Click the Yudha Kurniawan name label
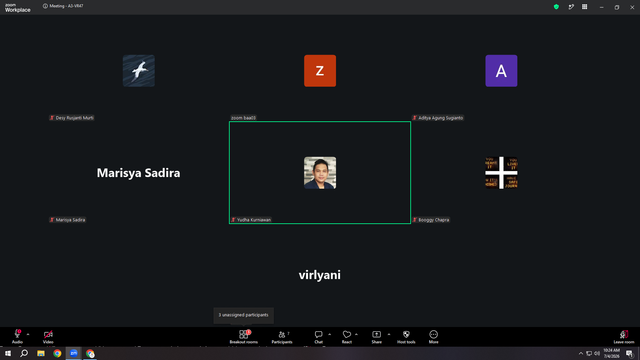Viewport: 640px width, 360px height. point(251,220)
